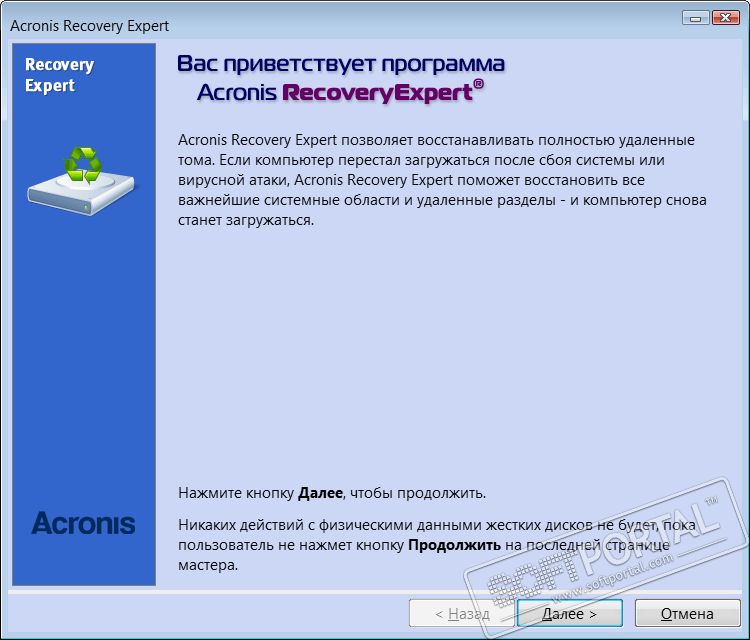The height and width of the screenshot is (640, 750).
Task: Minimize the Acronis Recovery Expert window
Action: click(695, 18)
